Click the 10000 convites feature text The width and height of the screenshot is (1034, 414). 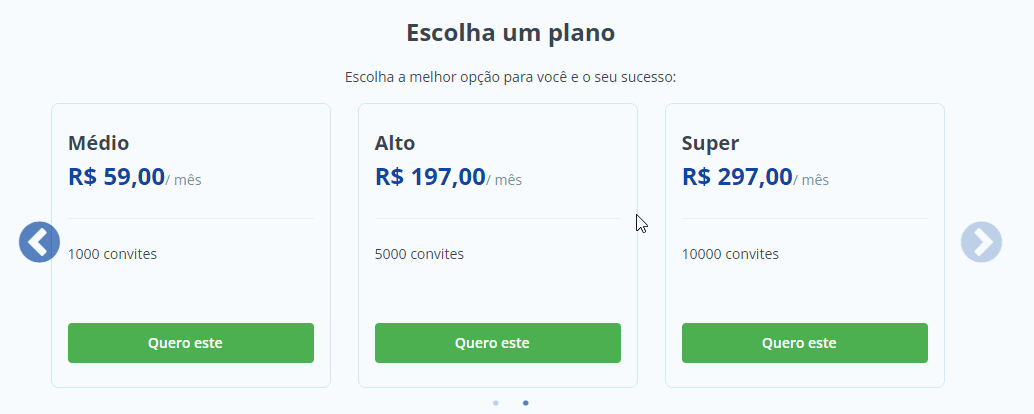coord(730,254)
